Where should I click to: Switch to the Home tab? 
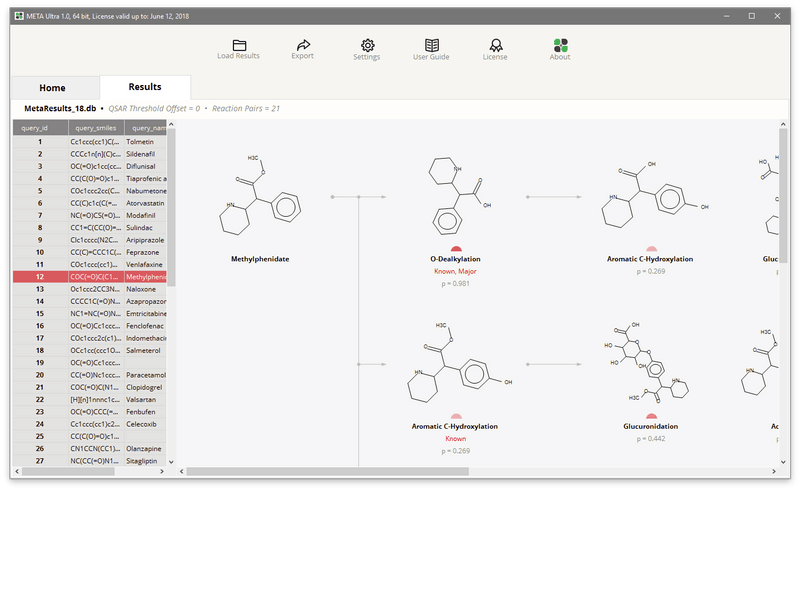pyautogui.click(x=53, y=88)
